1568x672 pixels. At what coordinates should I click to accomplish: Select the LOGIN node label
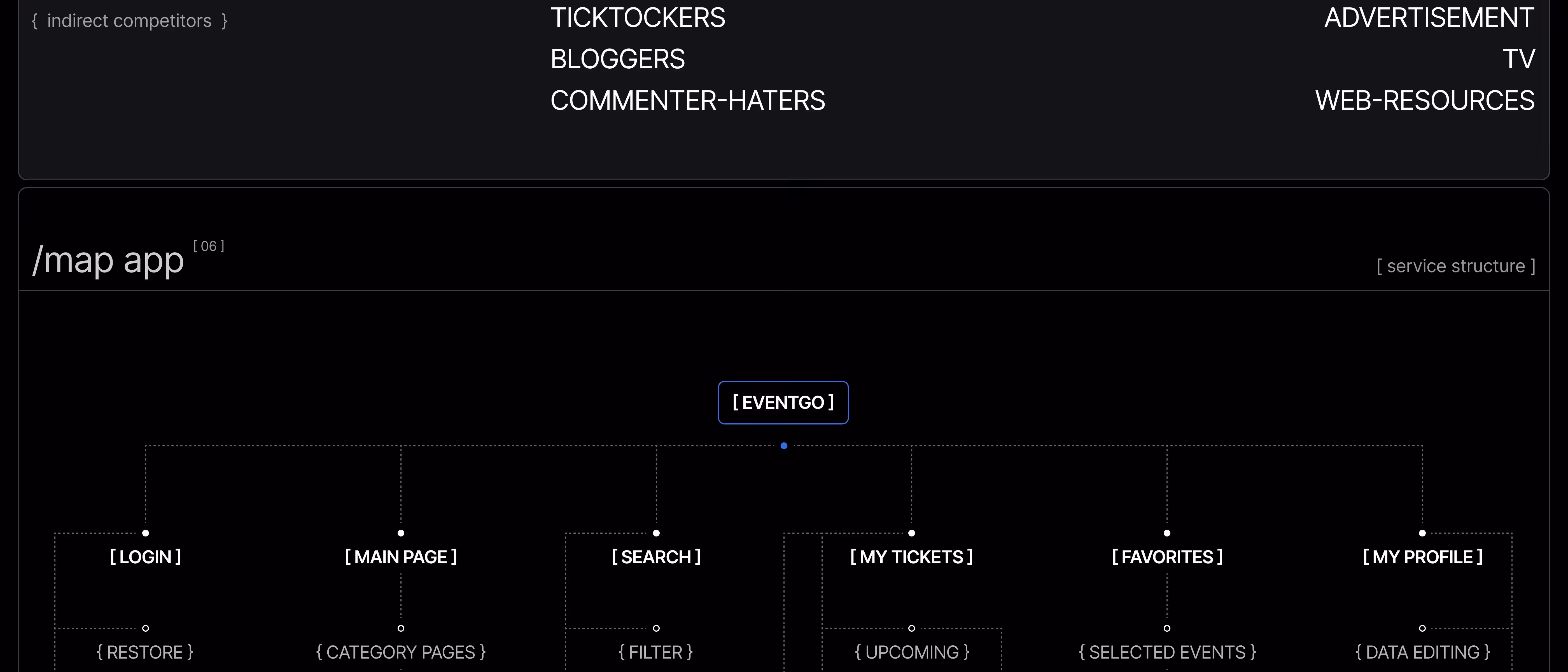(x=146, y=557)
